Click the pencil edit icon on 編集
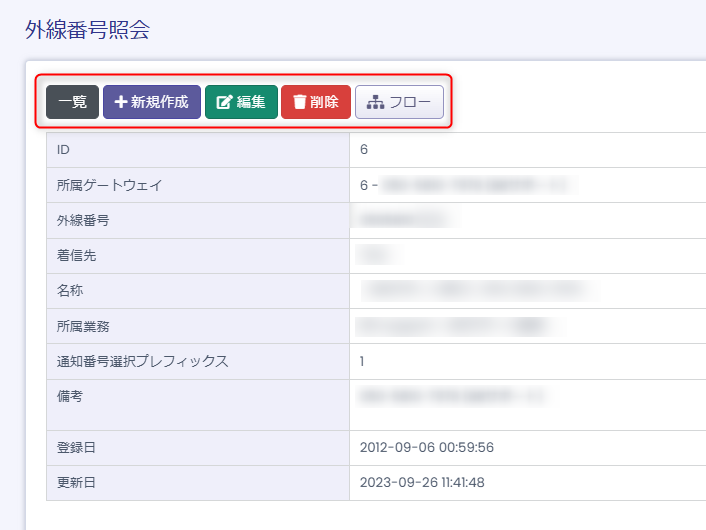The height and width of the screenshot is (530, 706). 224,102
